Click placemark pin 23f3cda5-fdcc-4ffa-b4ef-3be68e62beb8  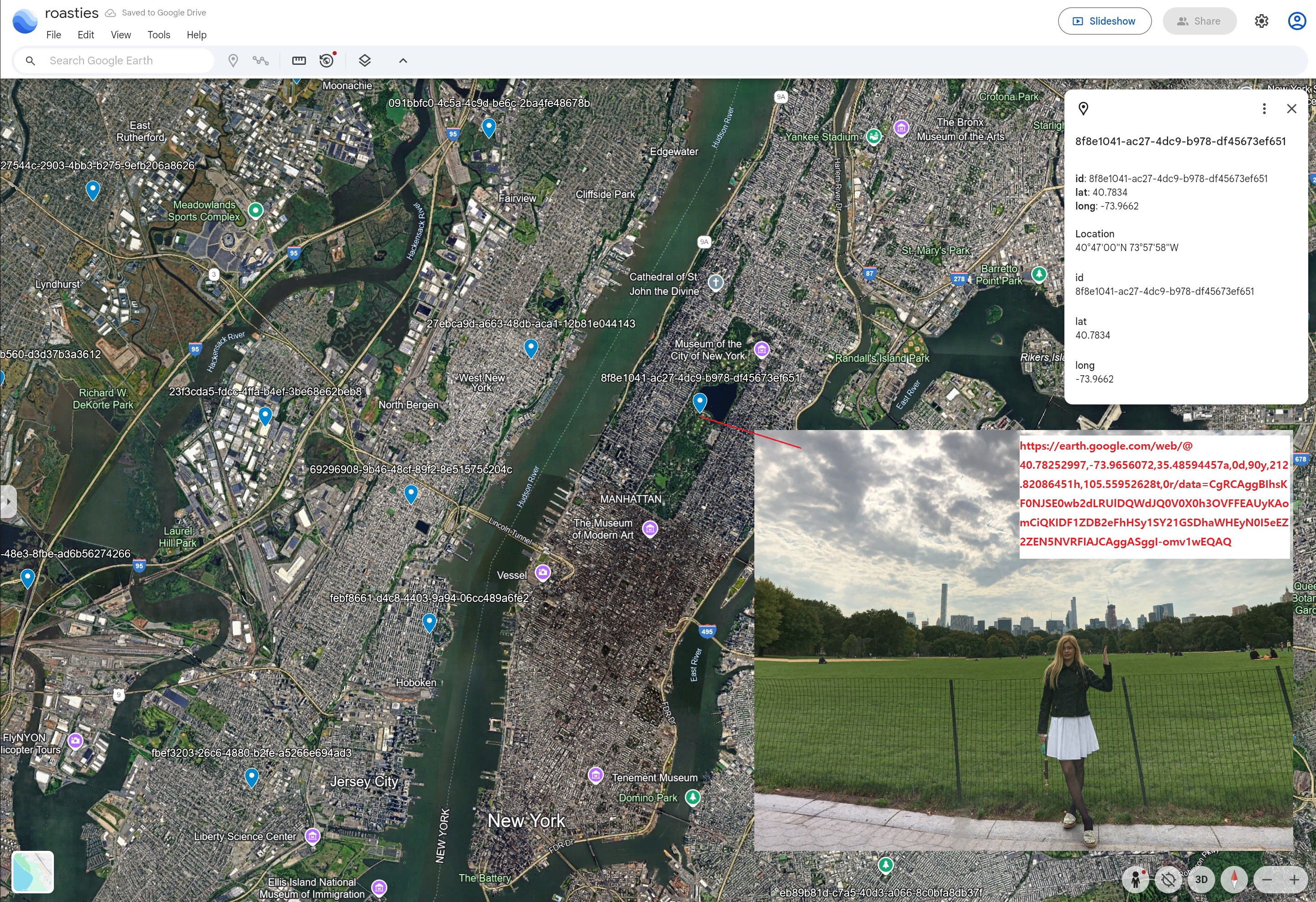tap(265, 416)
